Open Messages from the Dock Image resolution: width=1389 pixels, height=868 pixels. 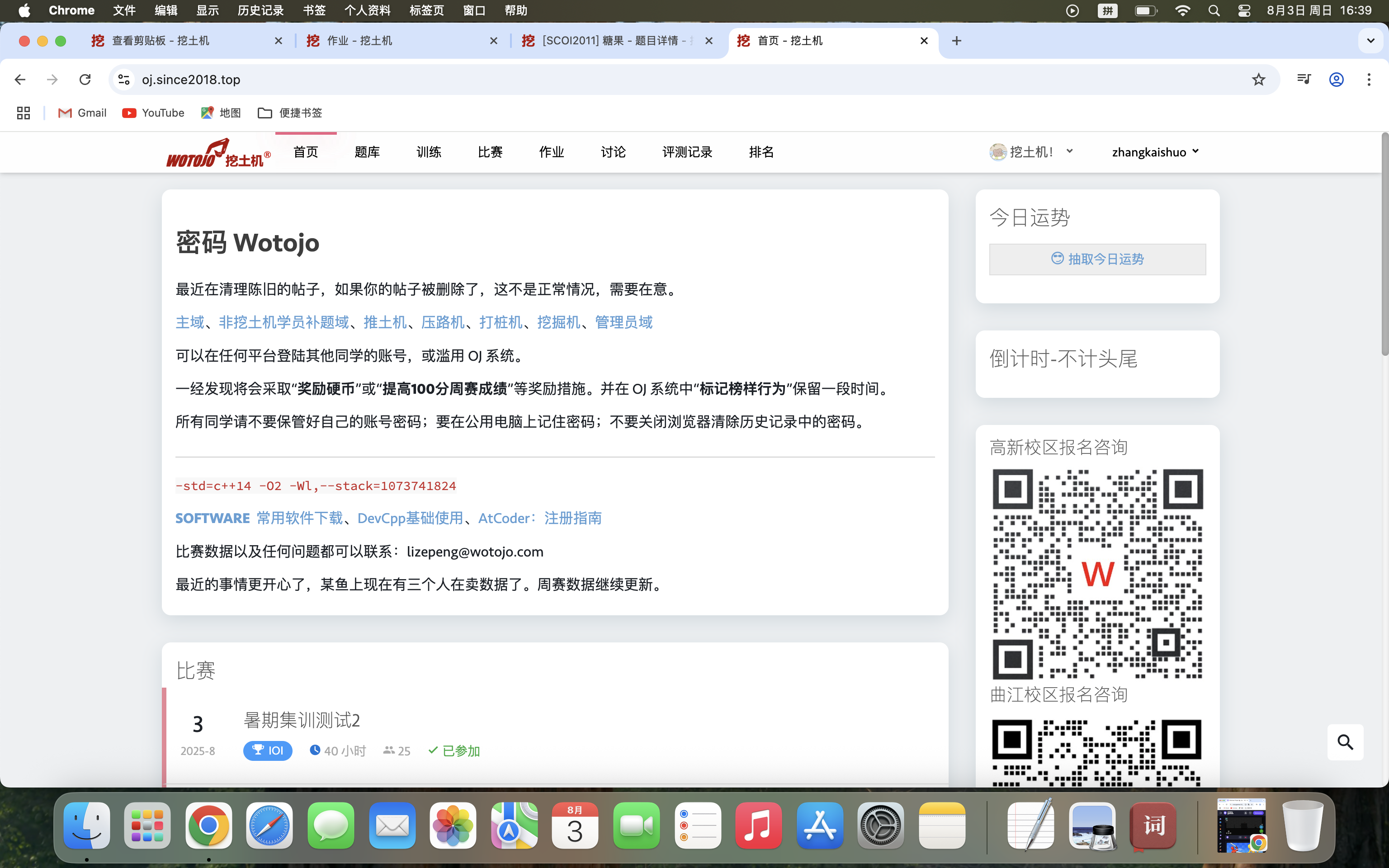(331, 826)
